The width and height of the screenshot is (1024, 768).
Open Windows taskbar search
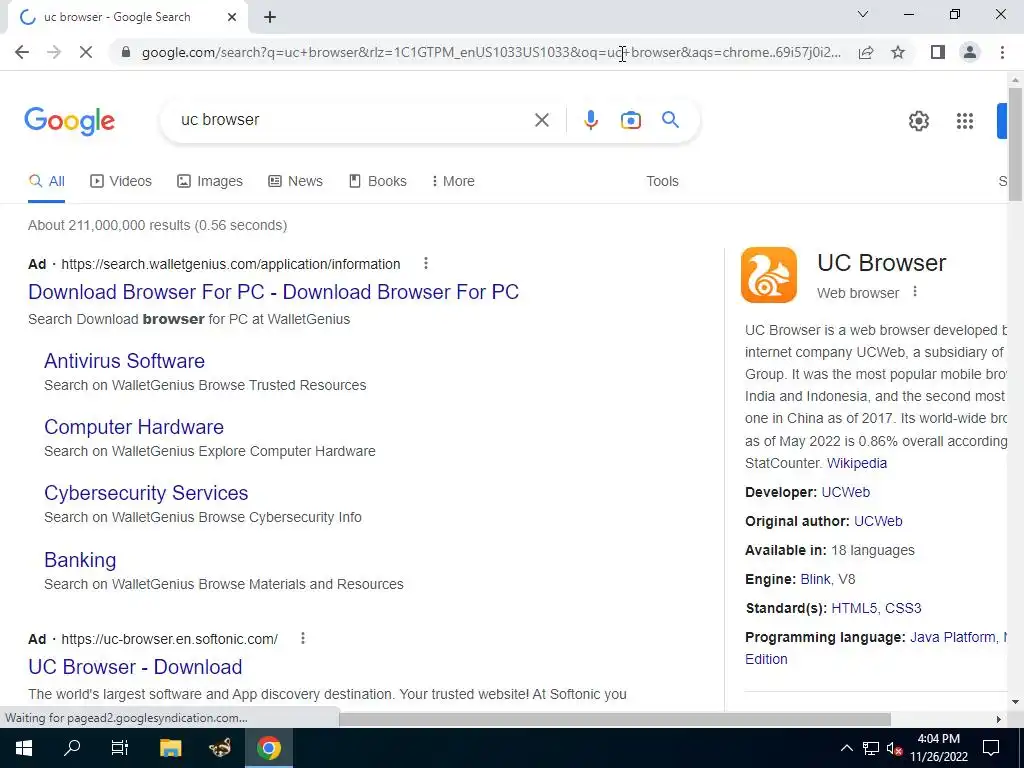[x=72, y=748]
